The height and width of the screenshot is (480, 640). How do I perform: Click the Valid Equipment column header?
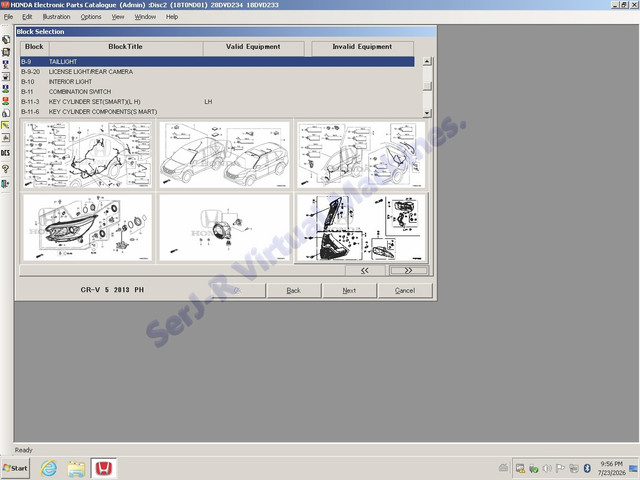click(x=253, y=47)
